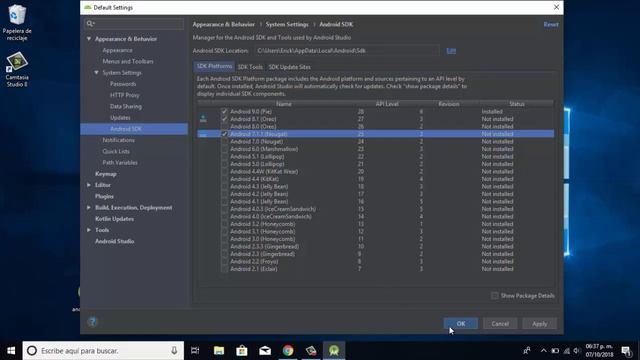
Task: Click the download icon beside Android 8.1 row
Action: [203, 119]
